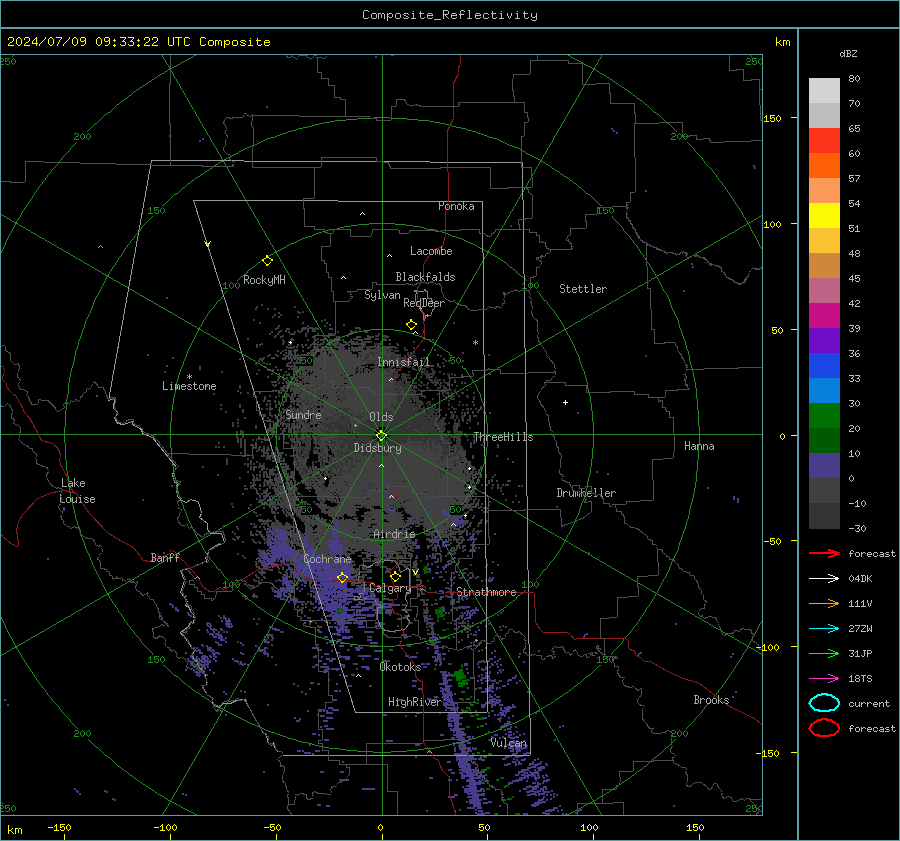Image resolution: width=900 pixels, height=841 pixels.
Task: Click the Vulcan label
Action: pyautogui.click(x=509, y=743)
